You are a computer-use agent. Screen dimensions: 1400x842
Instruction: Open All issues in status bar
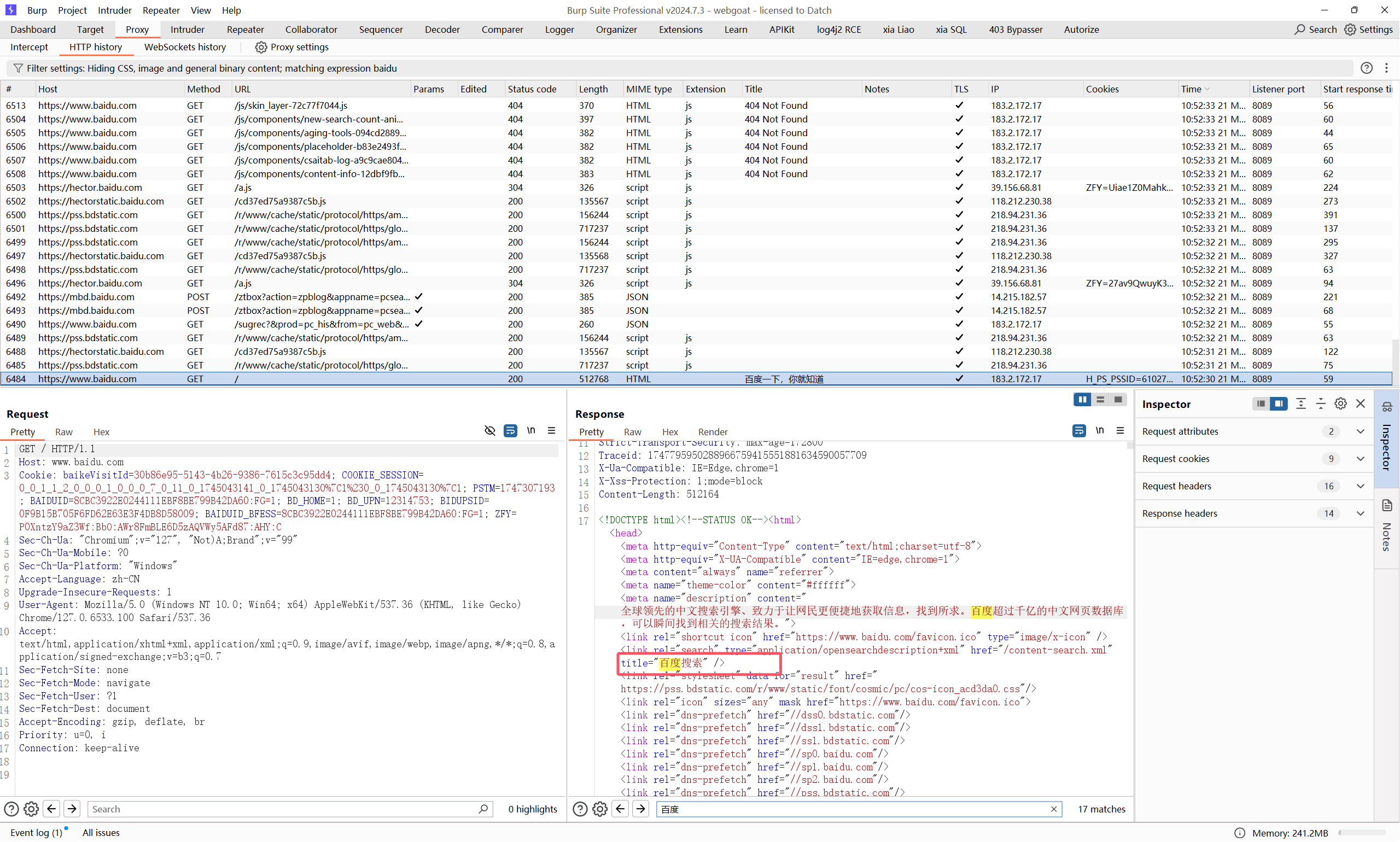(101, 833)
